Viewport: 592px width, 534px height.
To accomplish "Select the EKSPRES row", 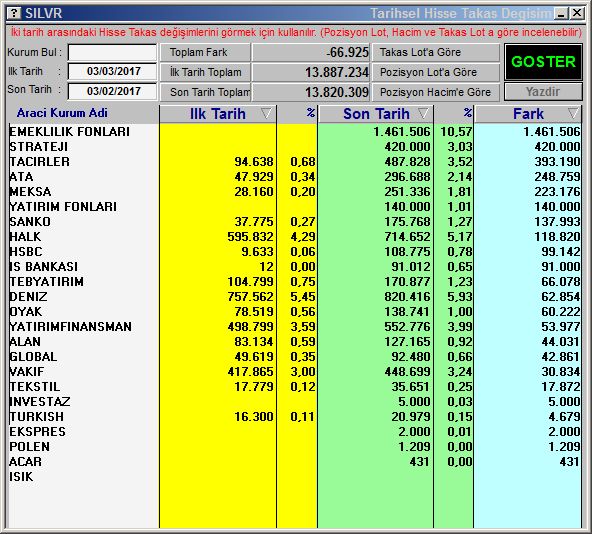I will point(294,432).
